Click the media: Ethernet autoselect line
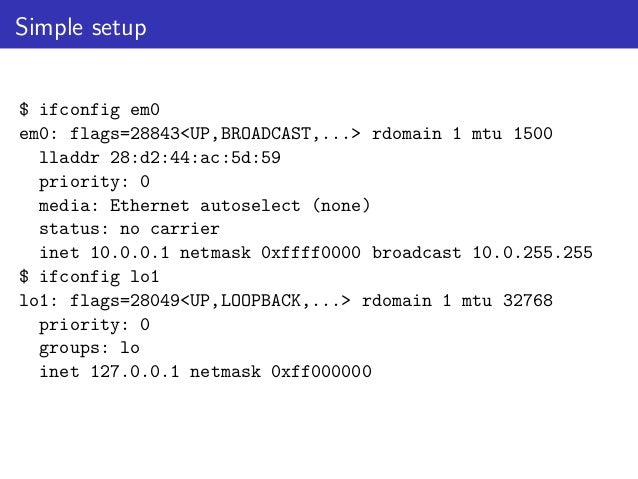 coord(205,205)
